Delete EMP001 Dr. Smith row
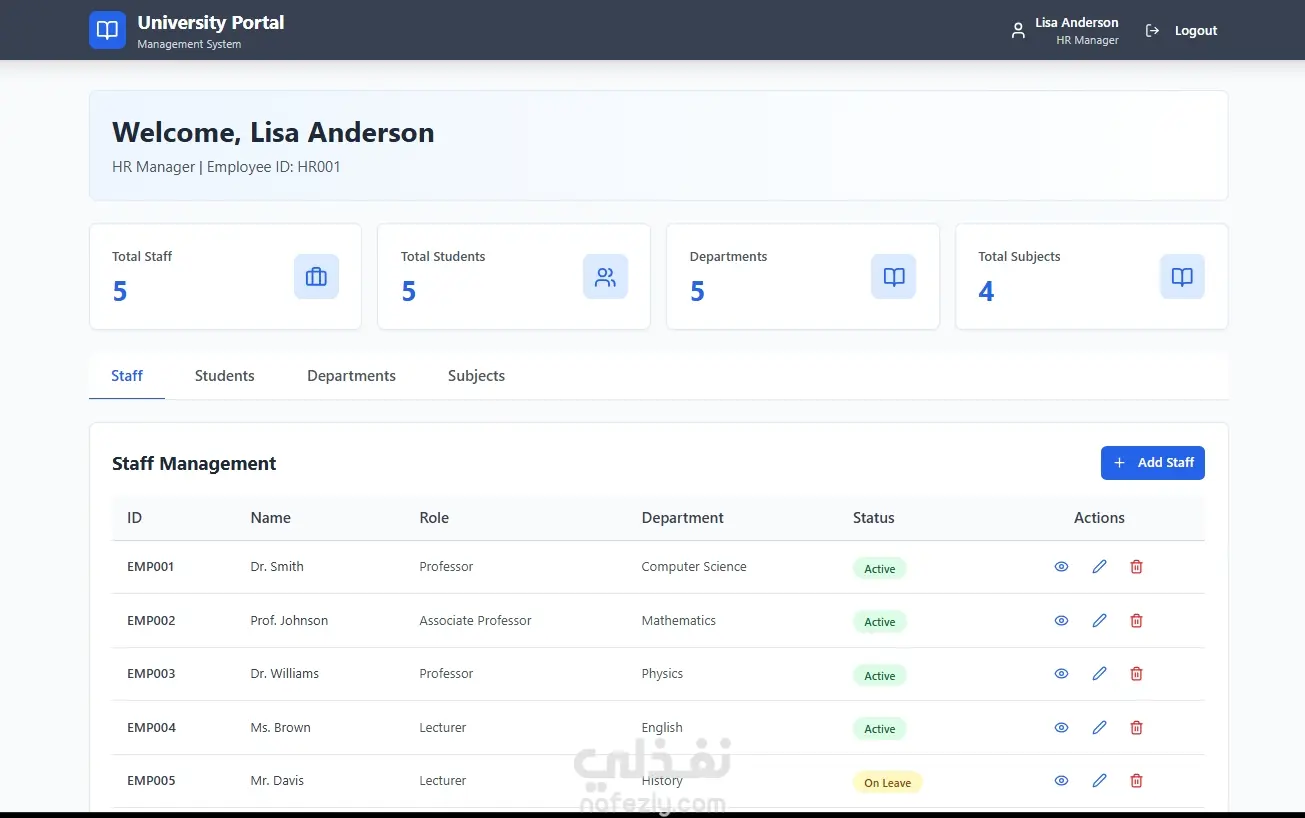The height and width of the screenshot is (818, 1305). click(x=1136, y=567)
